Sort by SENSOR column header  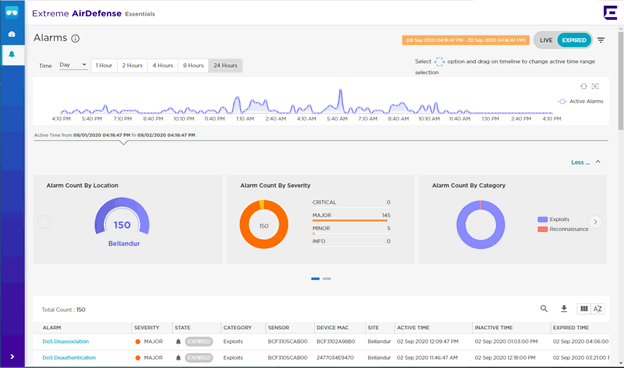tap(278, 327)
